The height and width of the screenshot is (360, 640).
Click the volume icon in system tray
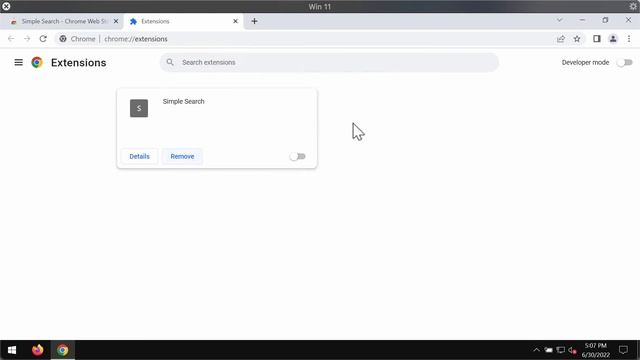(x=572, y=350)
